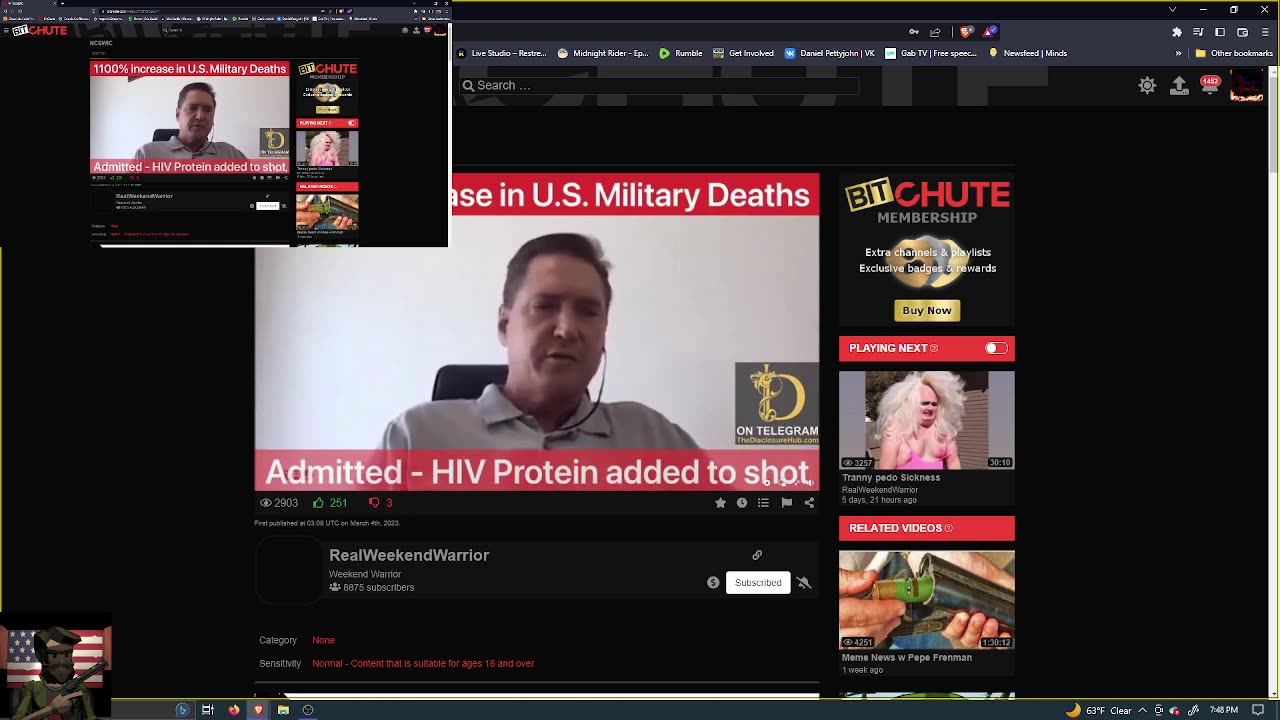Open Gab TV bookmark
This screenshot has height=720, width=1280.
pos(931,53)
